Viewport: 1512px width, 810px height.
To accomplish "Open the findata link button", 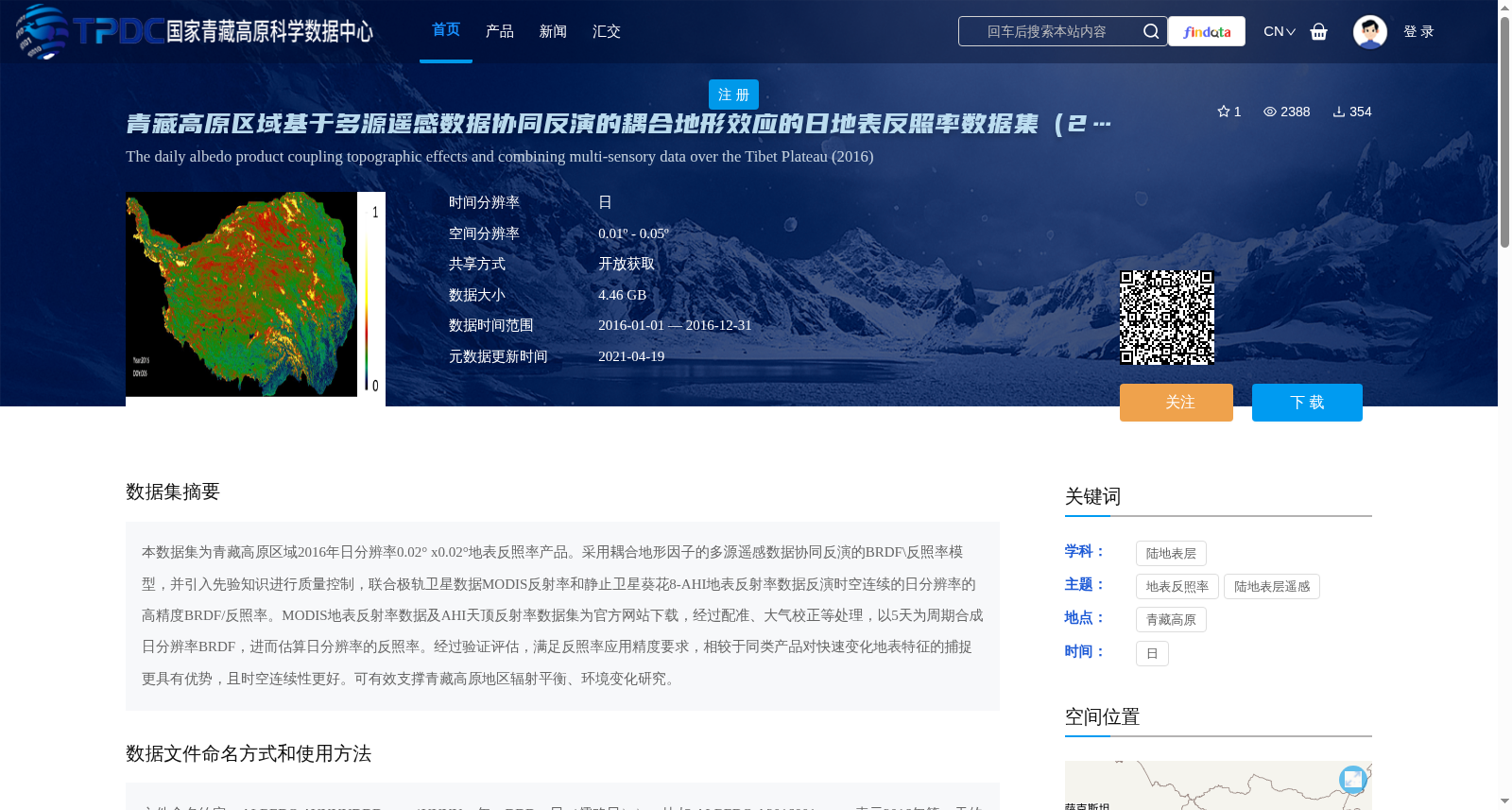I will 1207,31.
